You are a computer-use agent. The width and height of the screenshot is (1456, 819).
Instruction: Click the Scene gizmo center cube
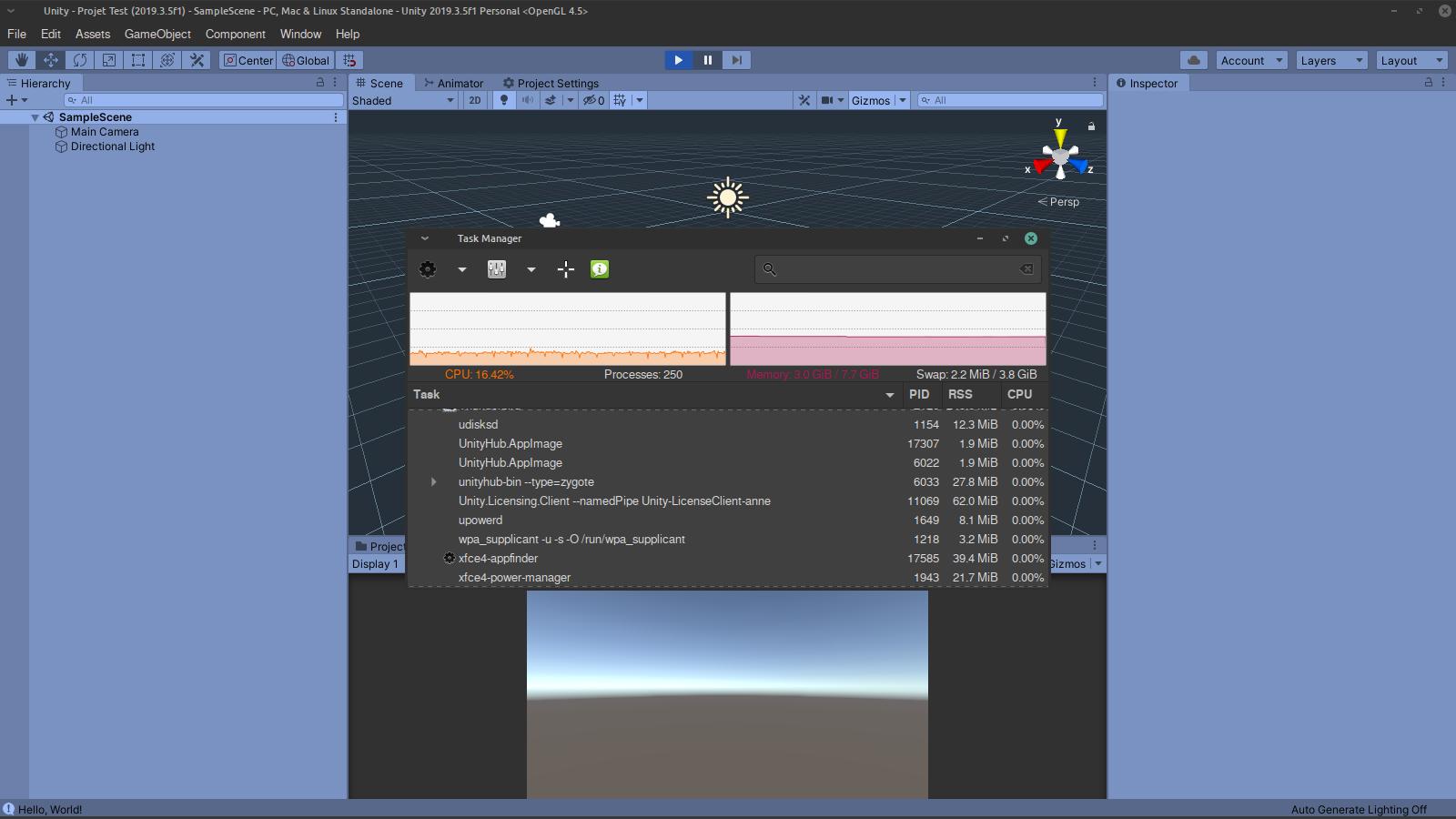1060,158
